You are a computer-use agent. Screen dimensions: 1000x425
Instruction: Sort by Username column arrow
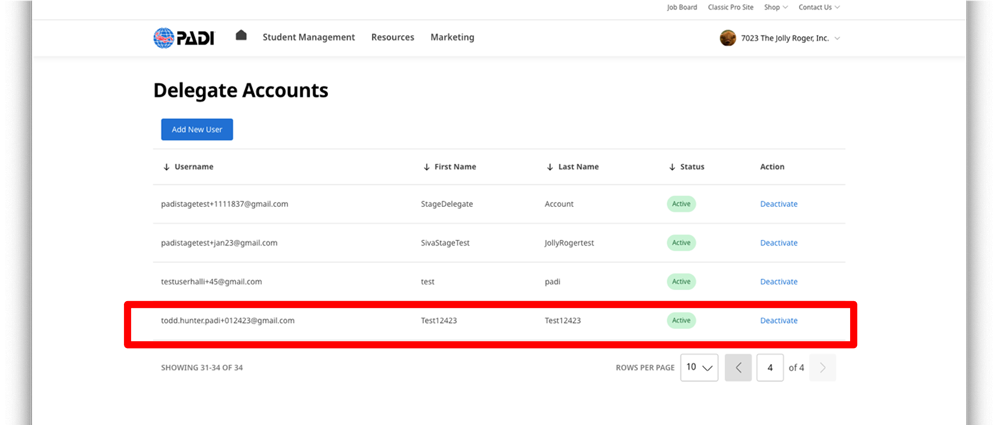(166, 167)
